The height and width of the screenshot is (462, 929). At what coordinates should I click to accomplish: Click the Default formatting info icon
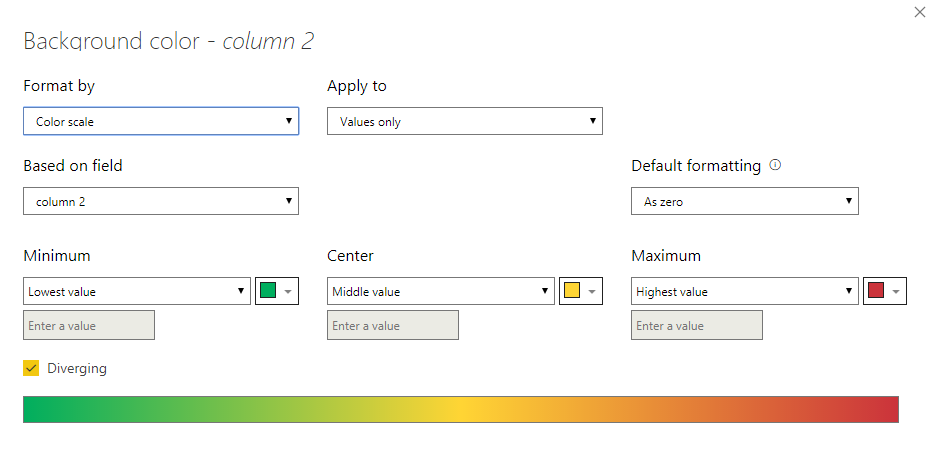(x=775, y=165)
